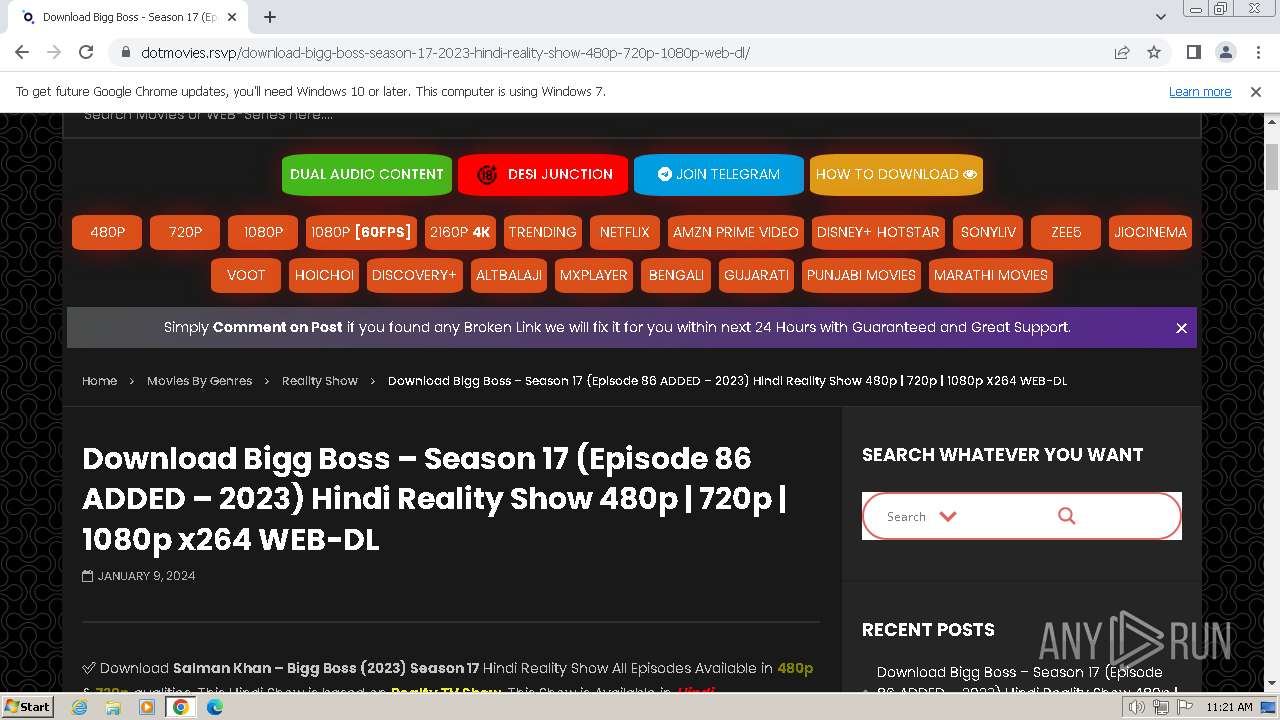
Task: Open NETFLIX category
Action: [625, 232]
